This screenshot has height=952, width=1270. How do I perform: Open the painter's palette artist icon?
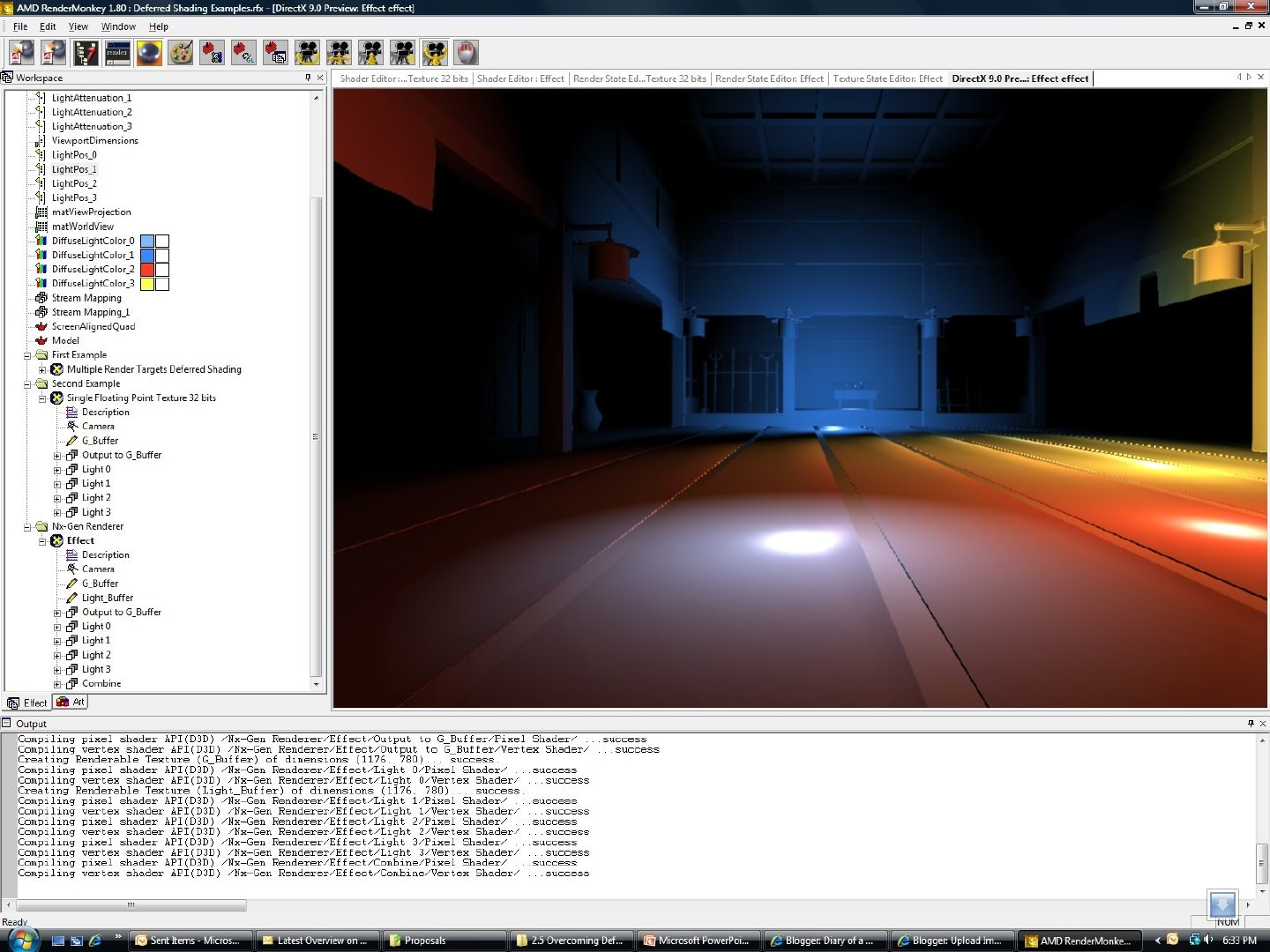(x=181, y=53)
